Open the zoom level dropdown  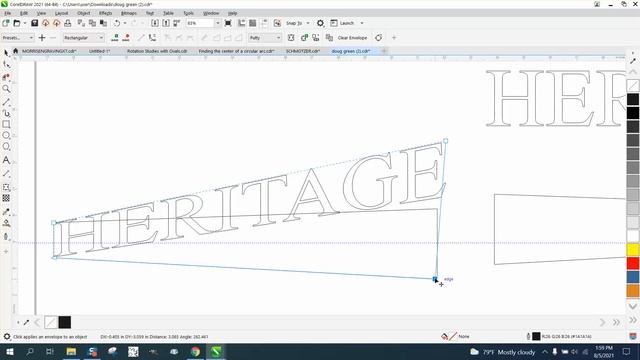[218, 23]
